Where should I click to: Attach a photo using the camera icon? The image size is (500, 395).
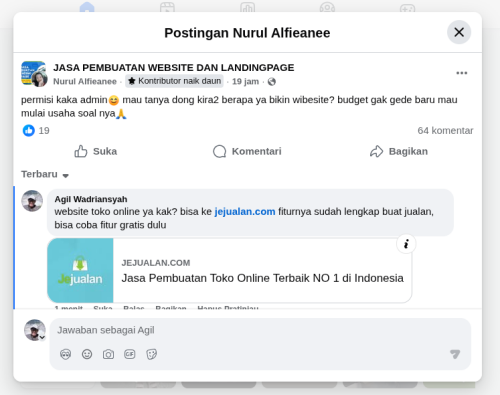point(108,354)
